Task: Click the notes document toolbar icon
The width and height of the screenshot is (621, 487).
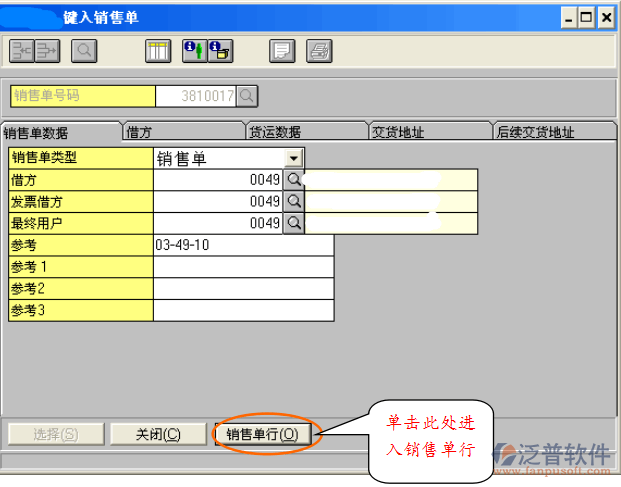Action: coord(282,51)
